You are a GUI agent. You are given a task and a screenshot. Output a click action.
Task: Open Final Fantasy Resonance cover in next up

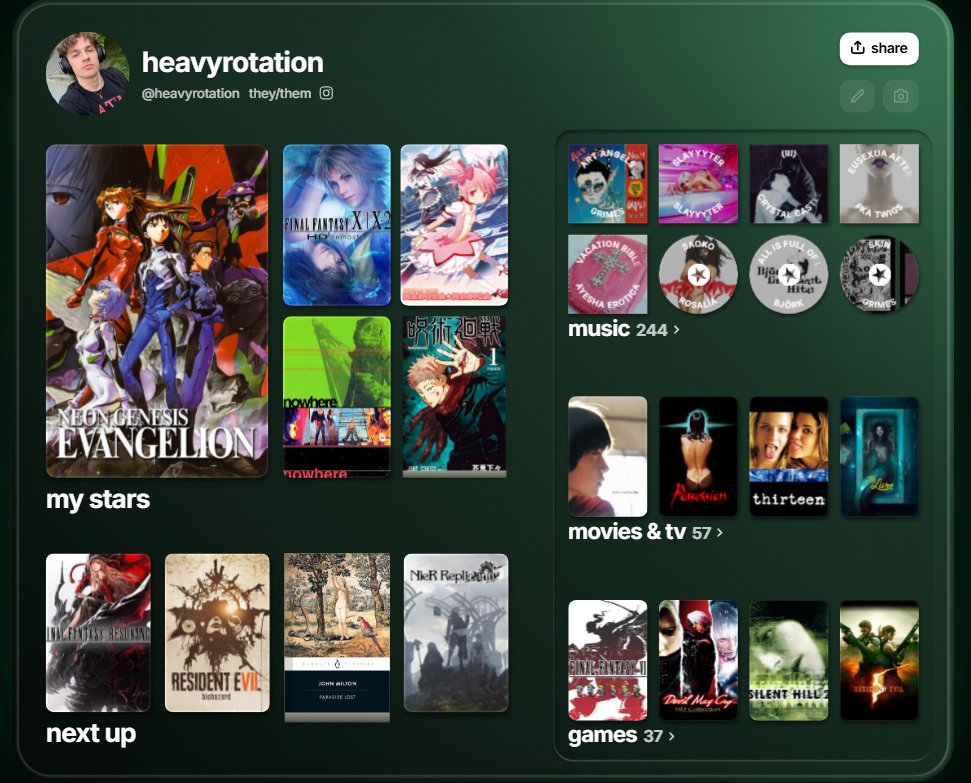(98, 632)
